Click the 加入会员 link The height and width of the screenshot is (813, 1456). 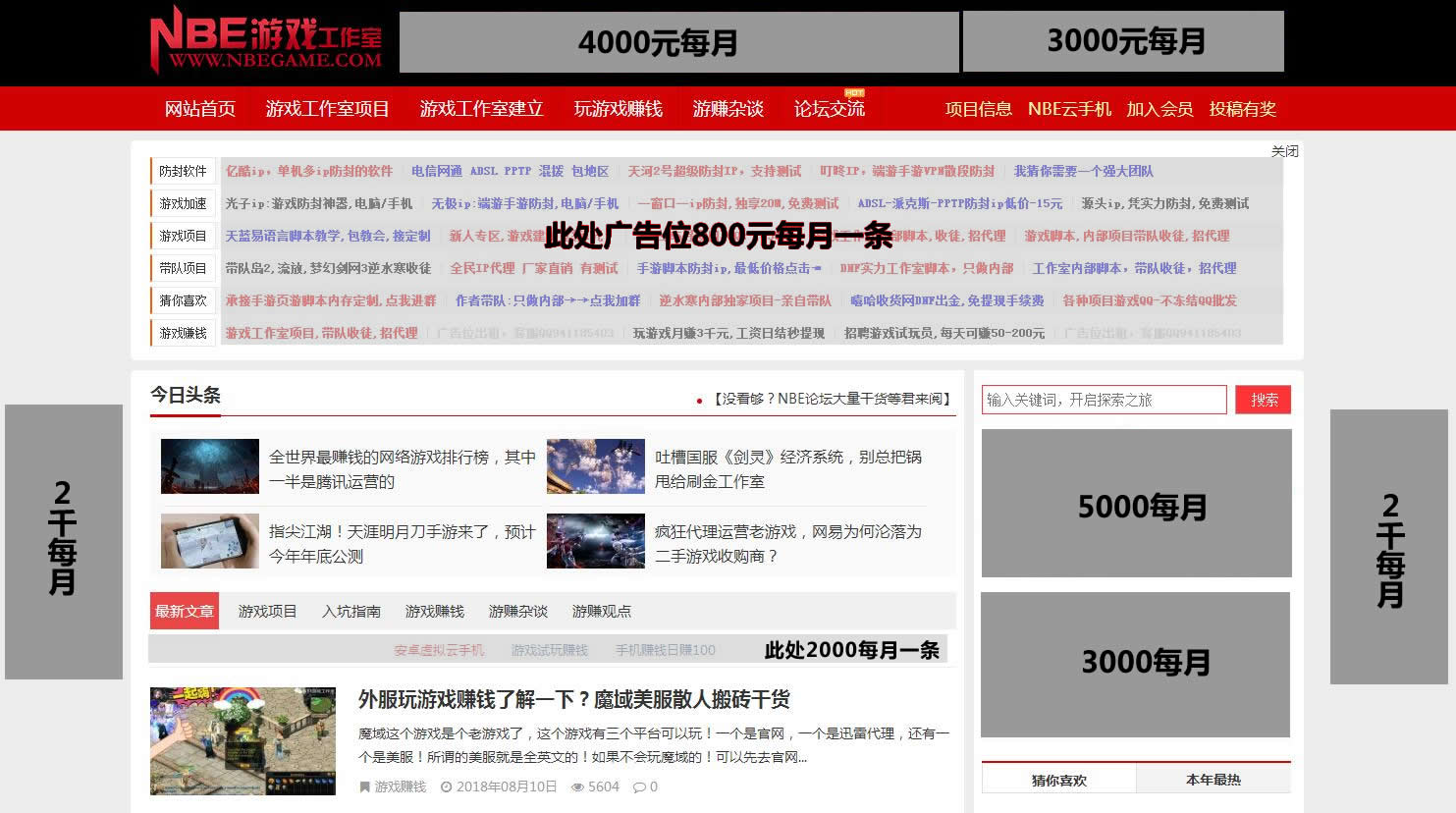coord(1159,109)
